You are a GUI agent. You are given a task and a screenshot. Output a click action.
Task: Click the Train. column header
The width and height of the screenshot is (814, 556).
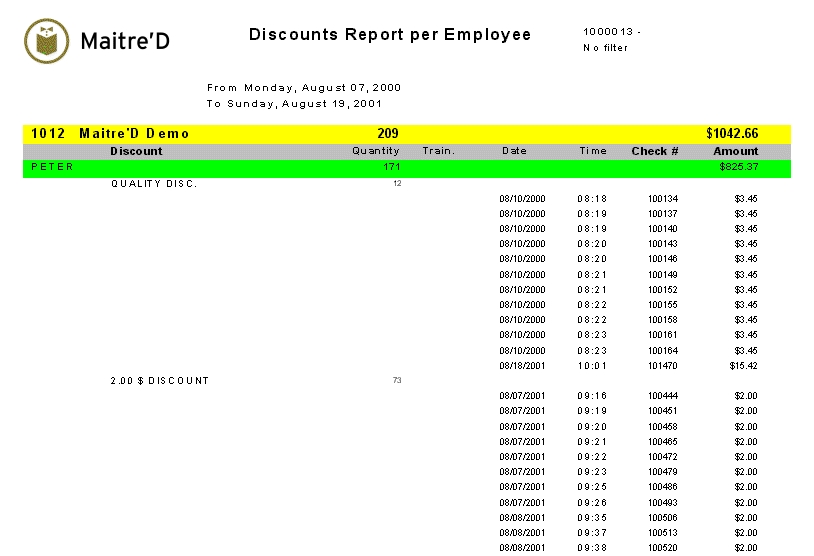coord(438,151)
